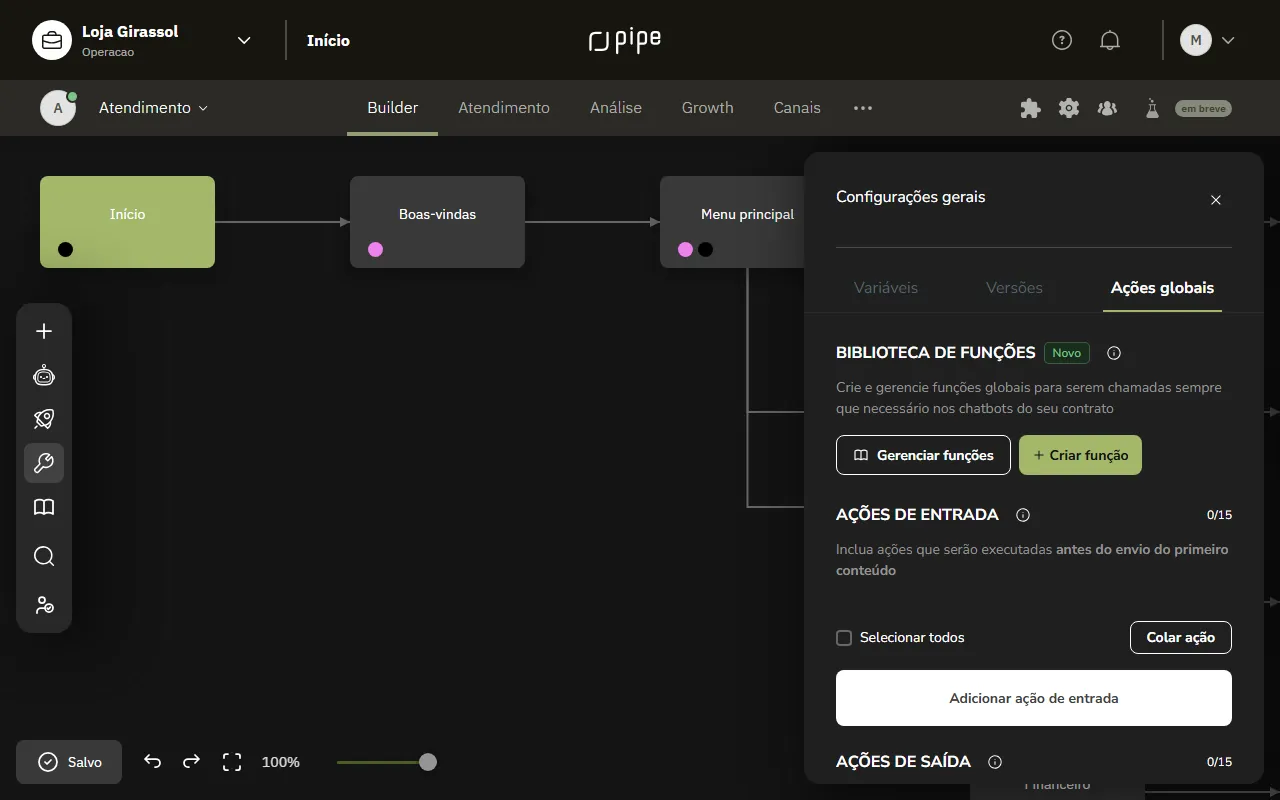Screen dimensions: 1280x800
Task: Open the book library icon in left toolbar
Action: click(44, 507)
